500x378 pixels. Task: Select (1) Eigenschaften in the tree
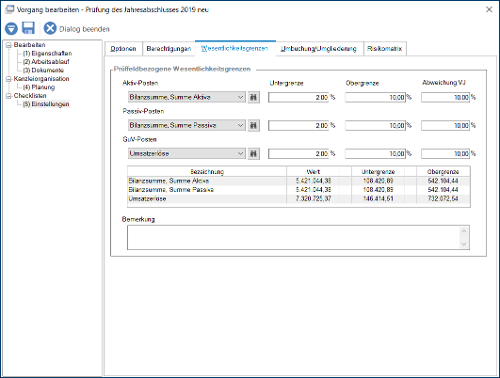[x=47, y=53]
